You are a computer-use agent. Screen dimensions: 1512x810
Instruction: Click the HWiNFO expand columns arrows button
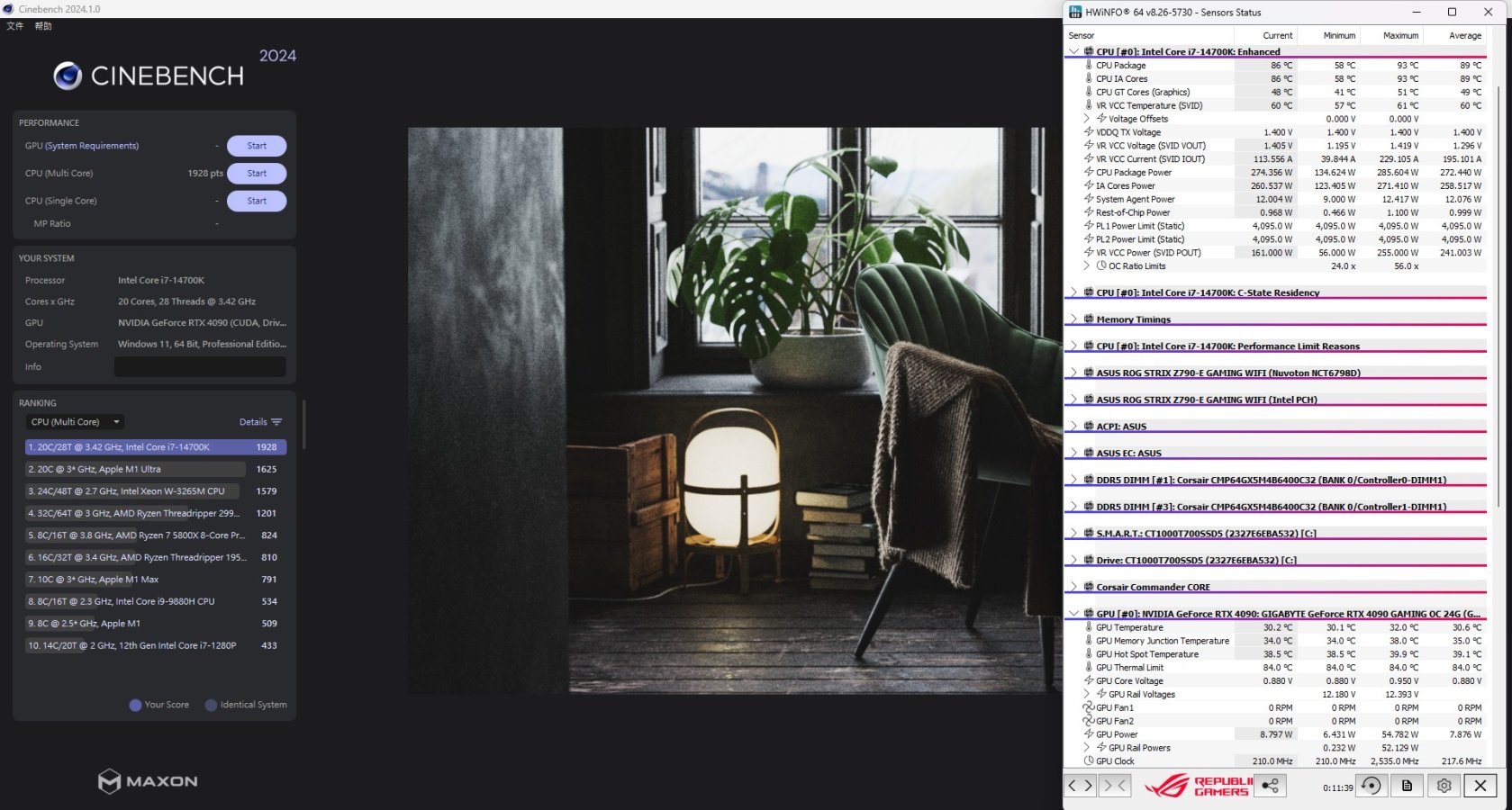click(x=1080, y=786)
